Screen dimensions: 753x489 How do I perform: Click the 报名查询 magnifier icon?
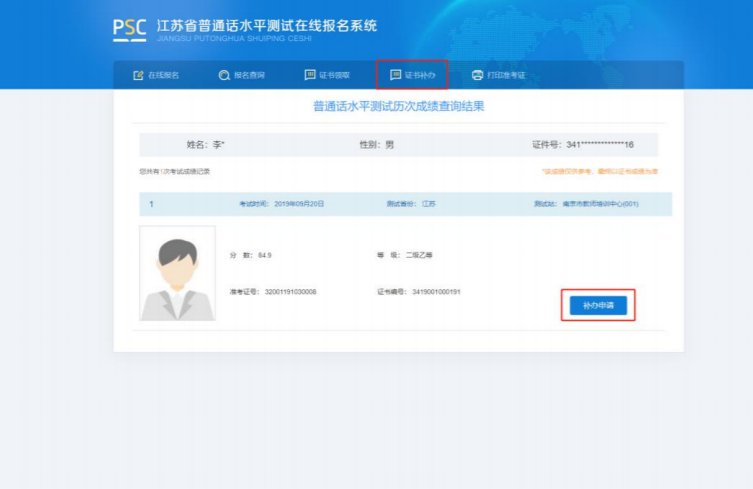[x=224, y=75]
